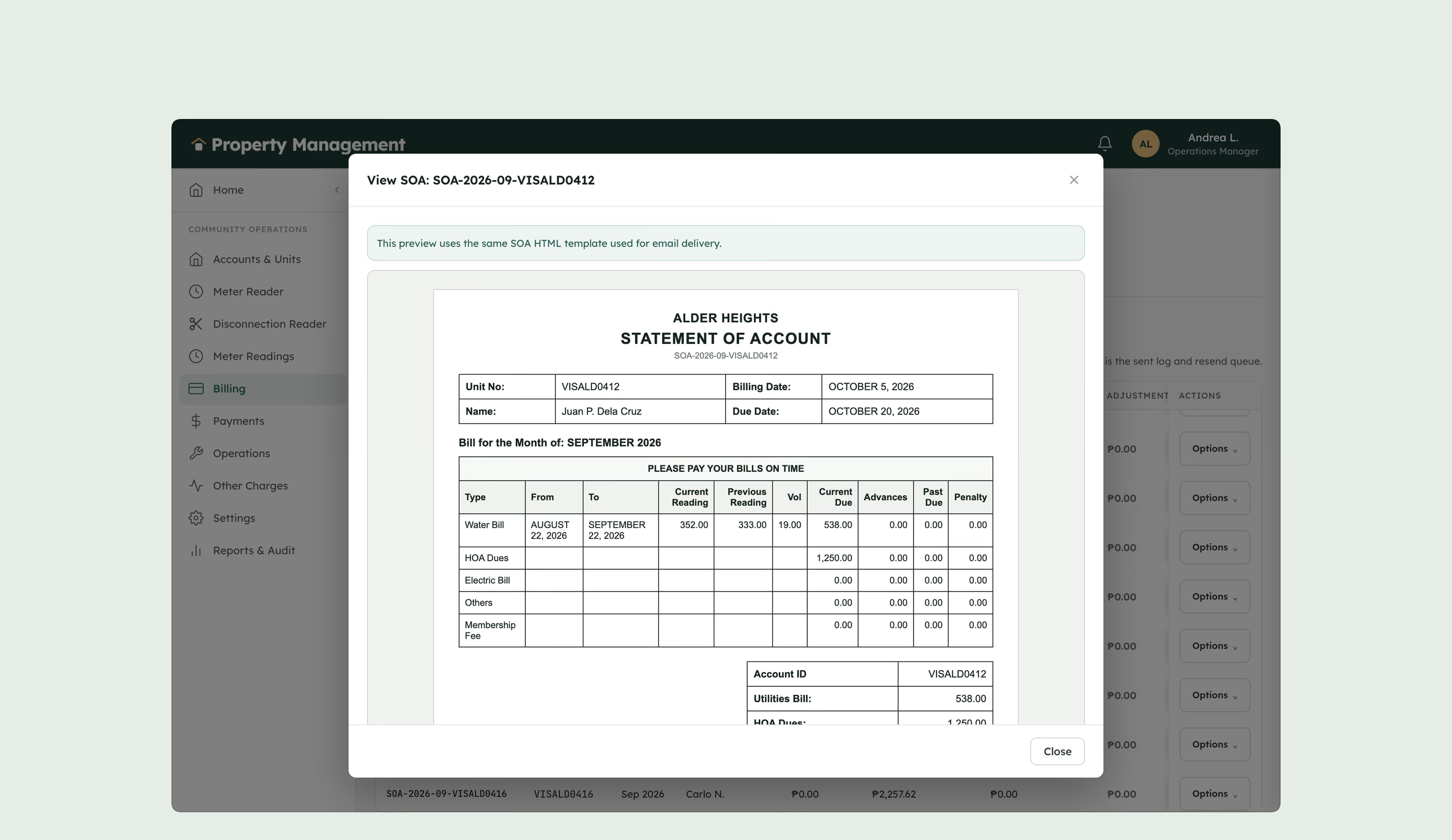The image size is (1452, 840).
Task: Collapse sidebar using the chevron beside Home
Action: [x=337, y=190]
